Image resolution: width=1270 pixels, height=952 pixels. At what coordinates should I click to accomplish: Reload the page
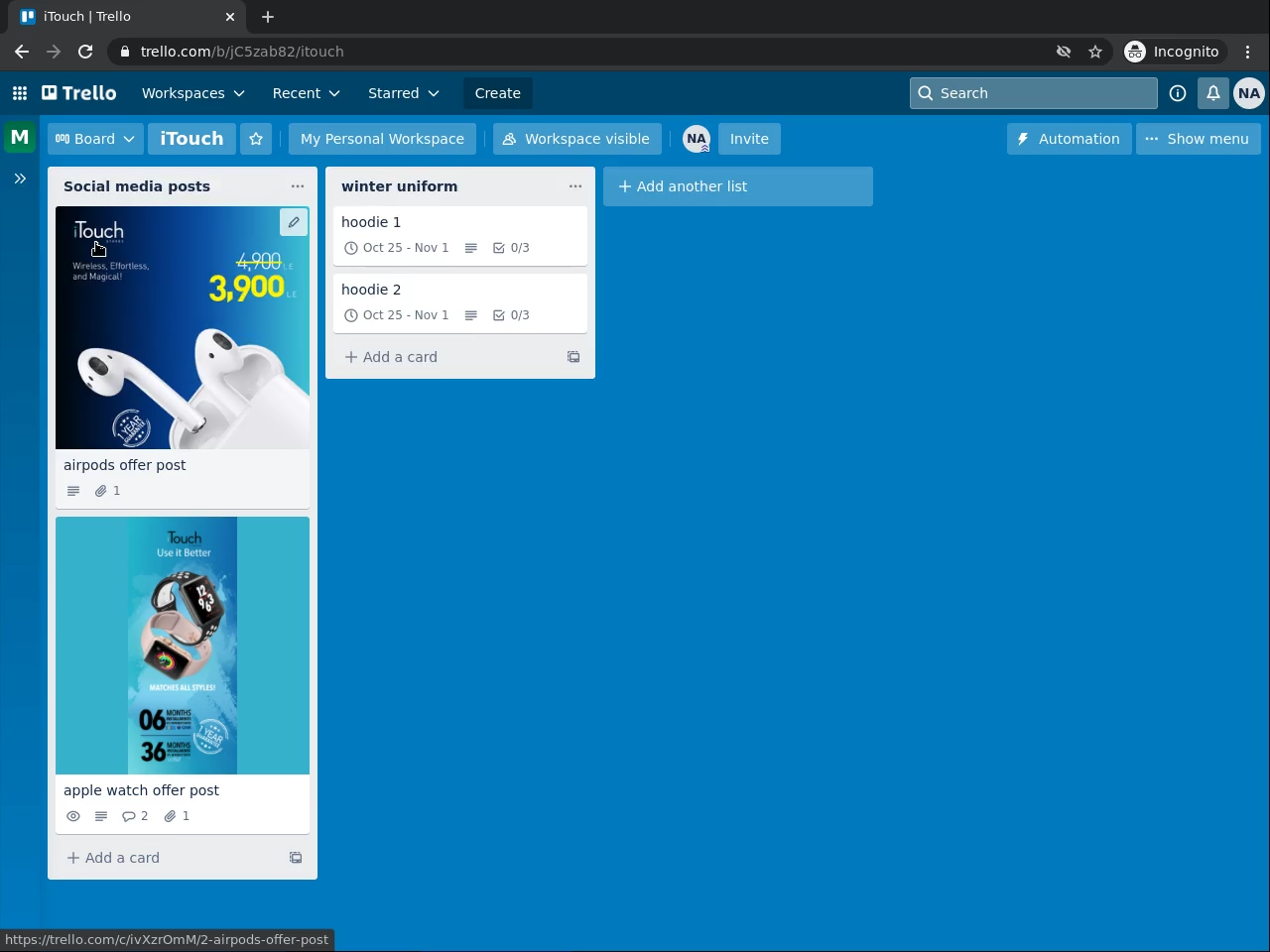85,52
